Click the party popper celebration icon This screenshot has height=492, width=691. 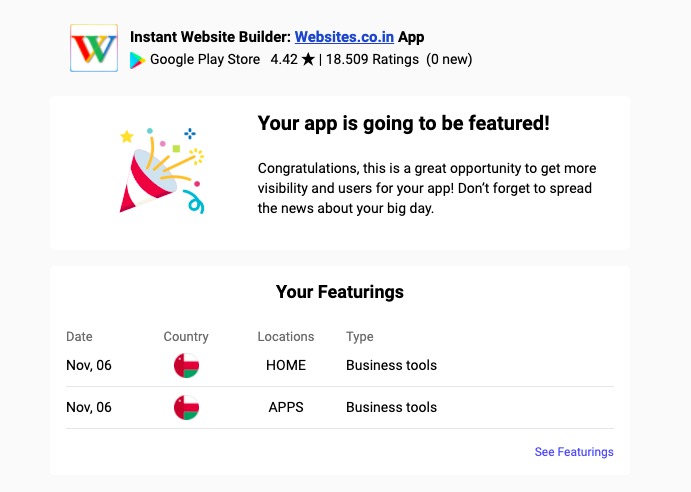(163, 171)
